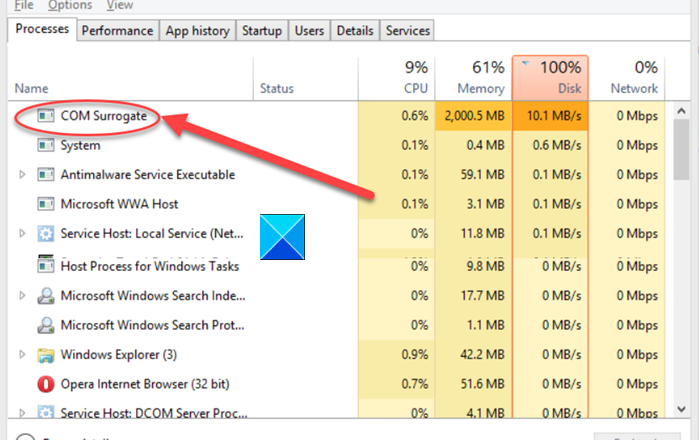
Task: Click the Service Host: DCOM Server gear icon
Action: point(45,412)
